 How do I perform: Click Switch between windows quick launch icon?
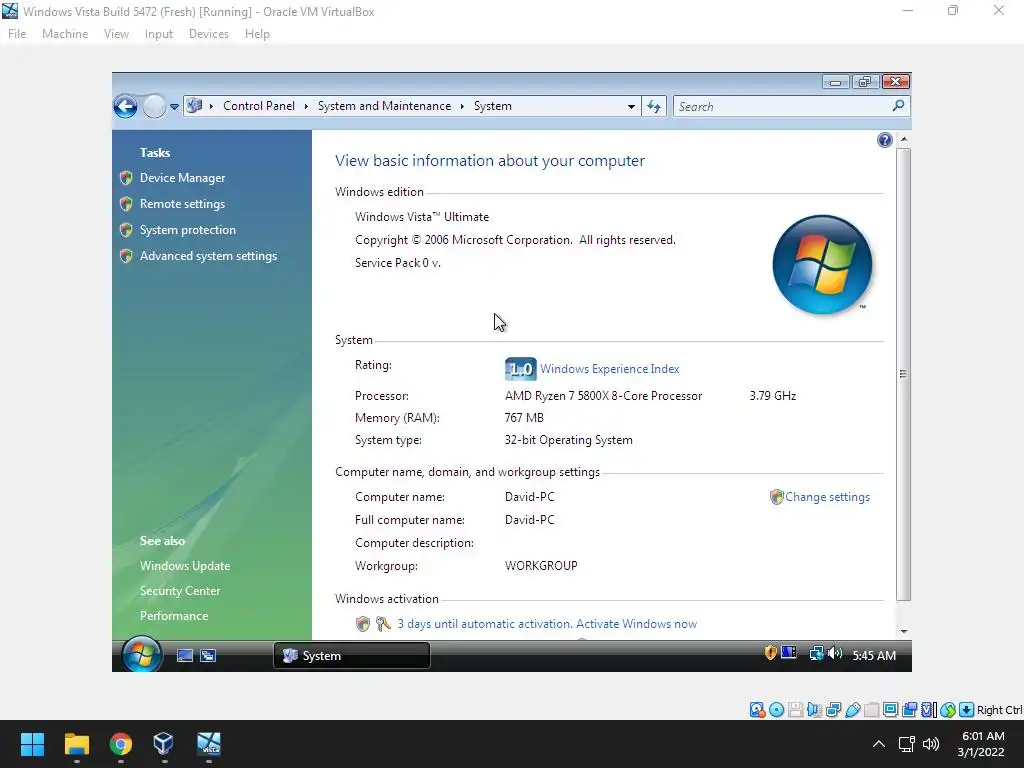pyautogui.click(x=208, y=656)
